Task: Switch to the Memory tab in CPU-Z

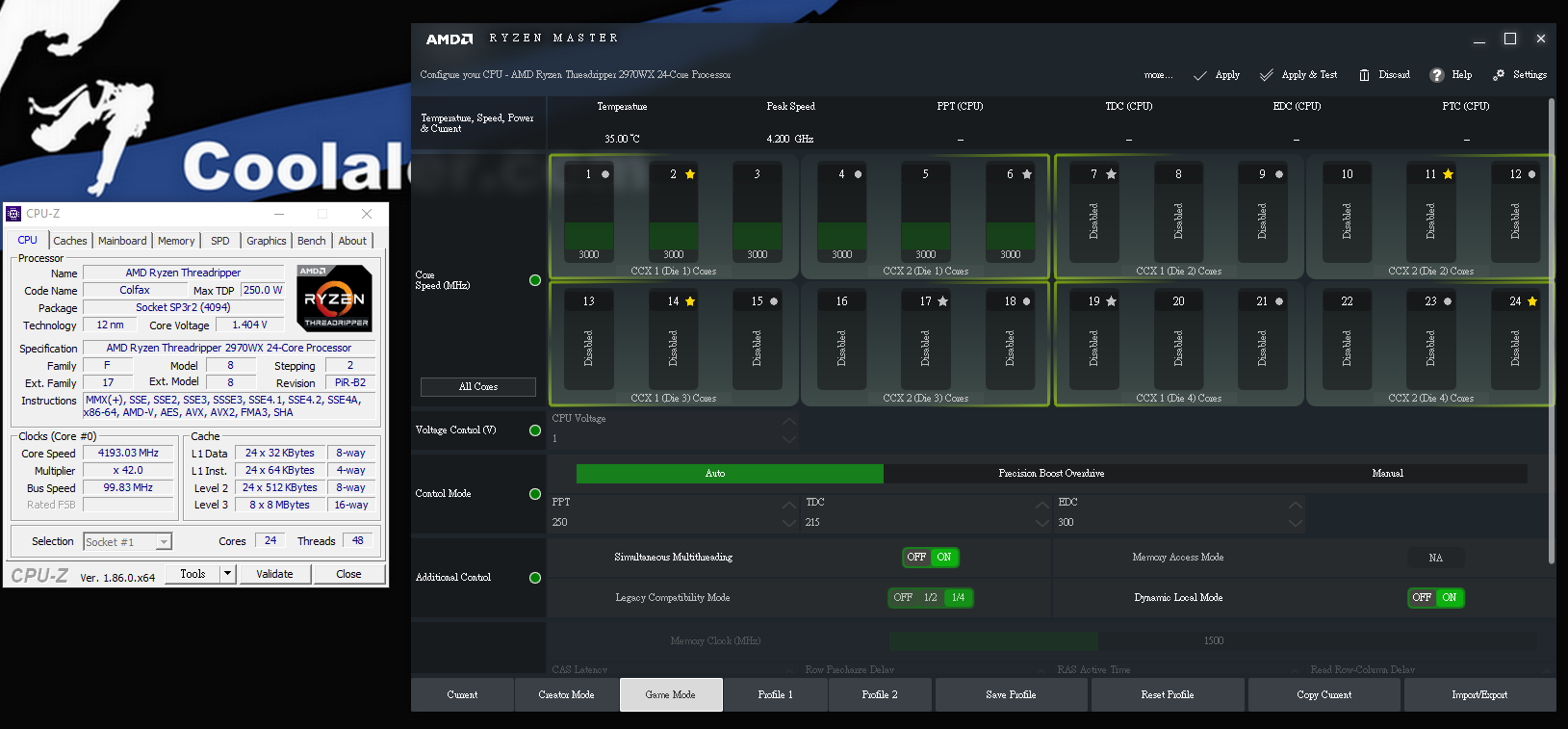Action: 176,241
